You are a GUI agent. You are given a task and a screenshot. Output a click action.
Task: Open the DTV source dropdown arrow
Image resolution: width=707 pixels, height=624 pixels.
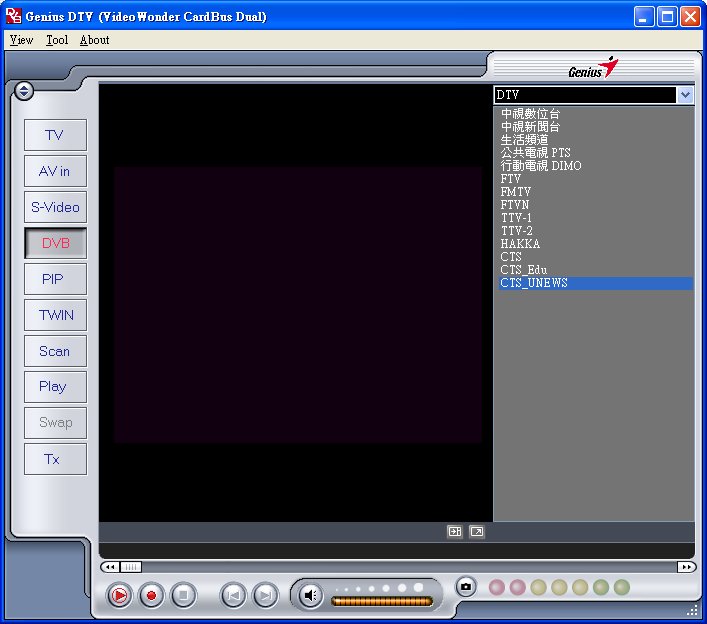[685, 95]
